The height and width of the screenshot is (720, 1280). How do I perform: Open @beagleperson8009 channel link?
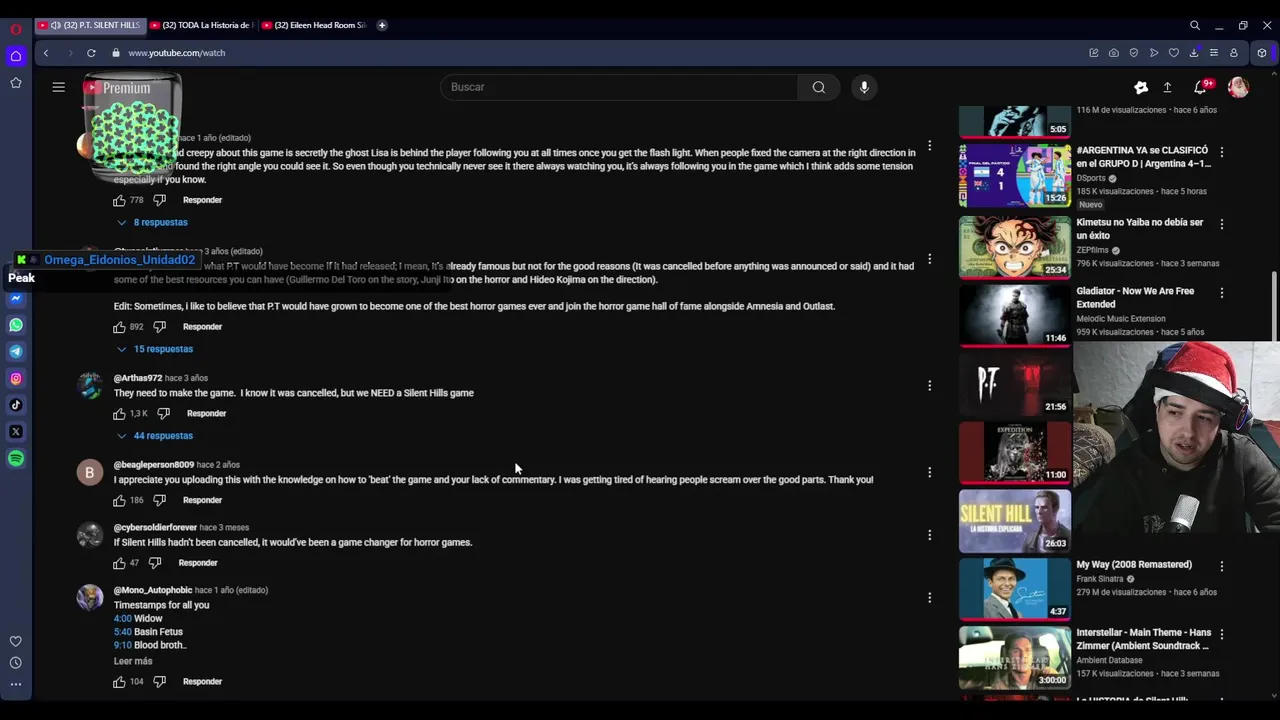[x=153, y=465]
